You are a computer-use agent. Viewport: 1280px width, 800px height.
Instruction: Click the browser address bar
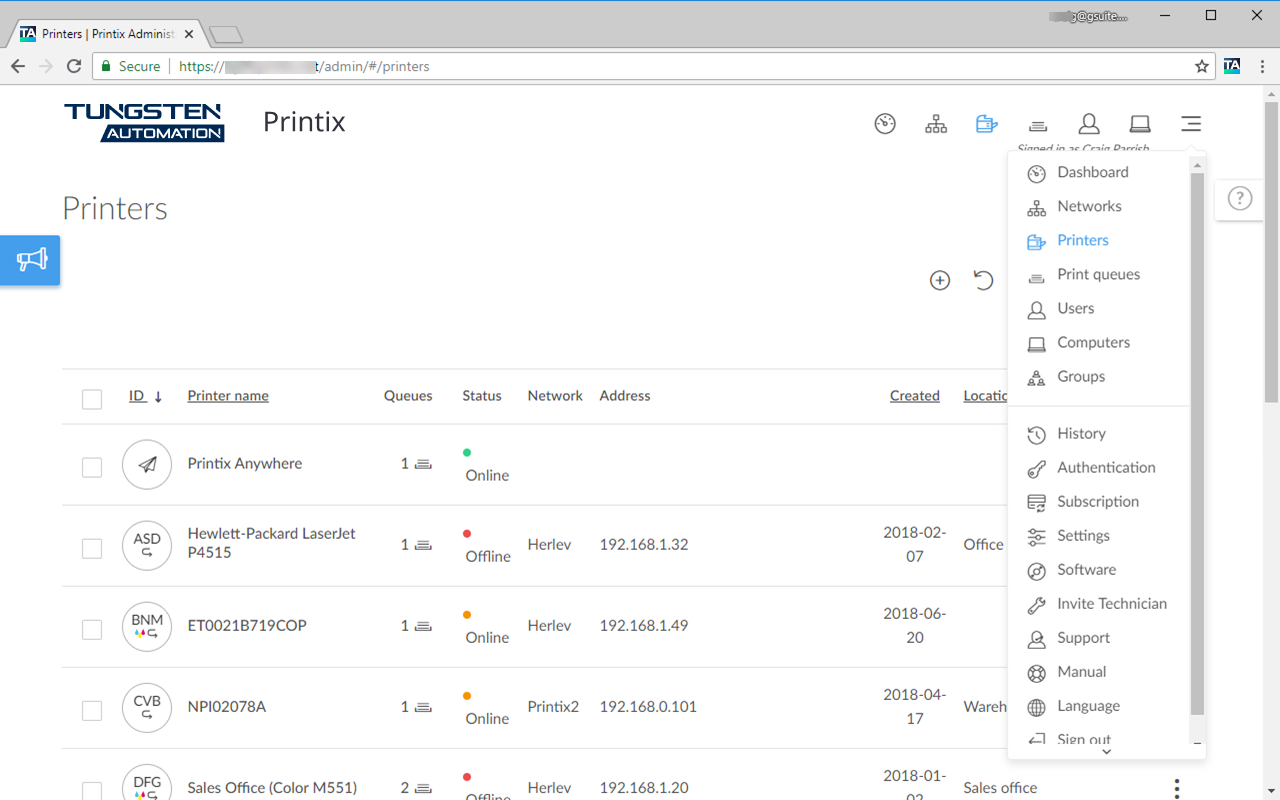coord(600,66)
